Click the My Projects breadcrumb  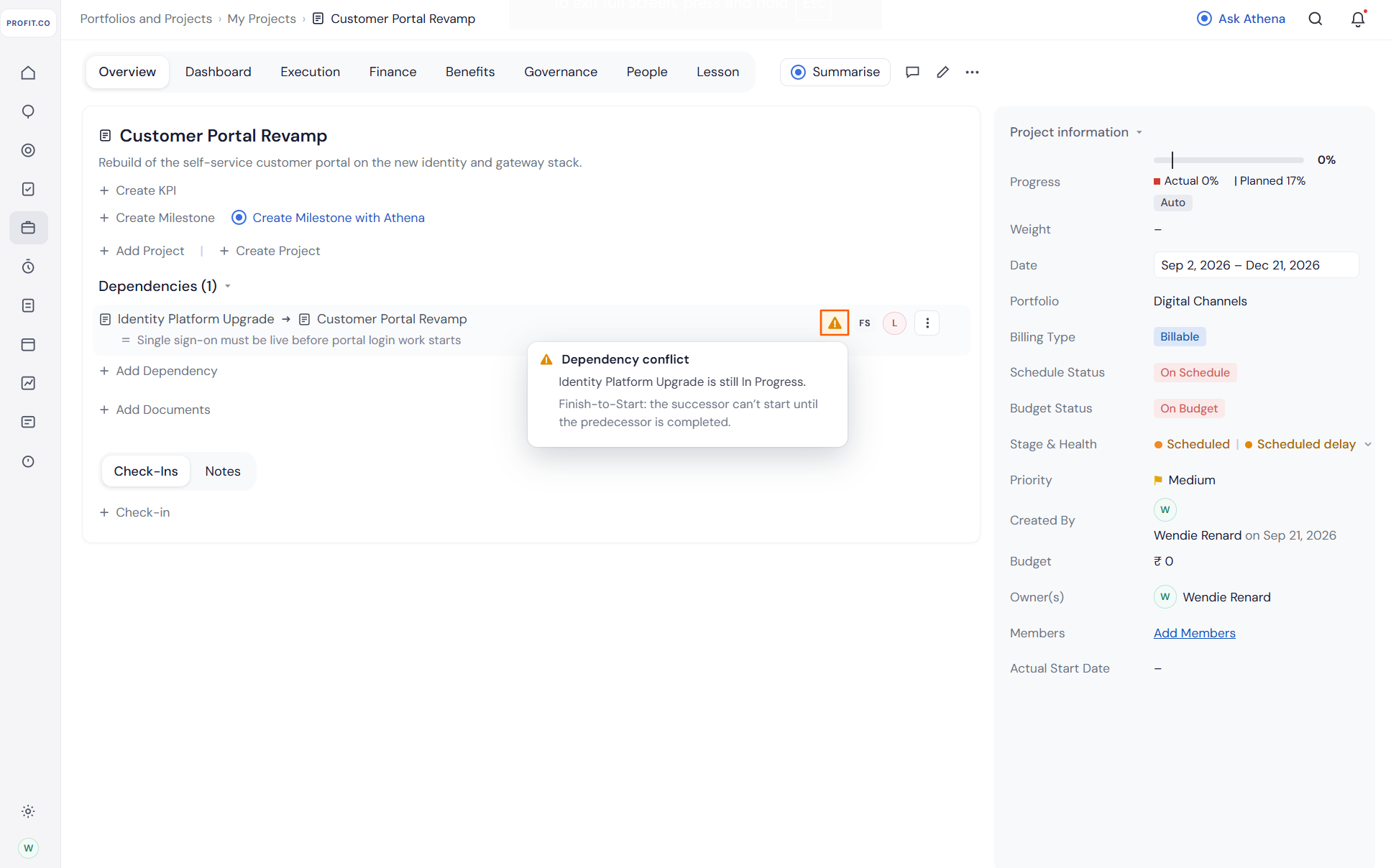point(262,19)
